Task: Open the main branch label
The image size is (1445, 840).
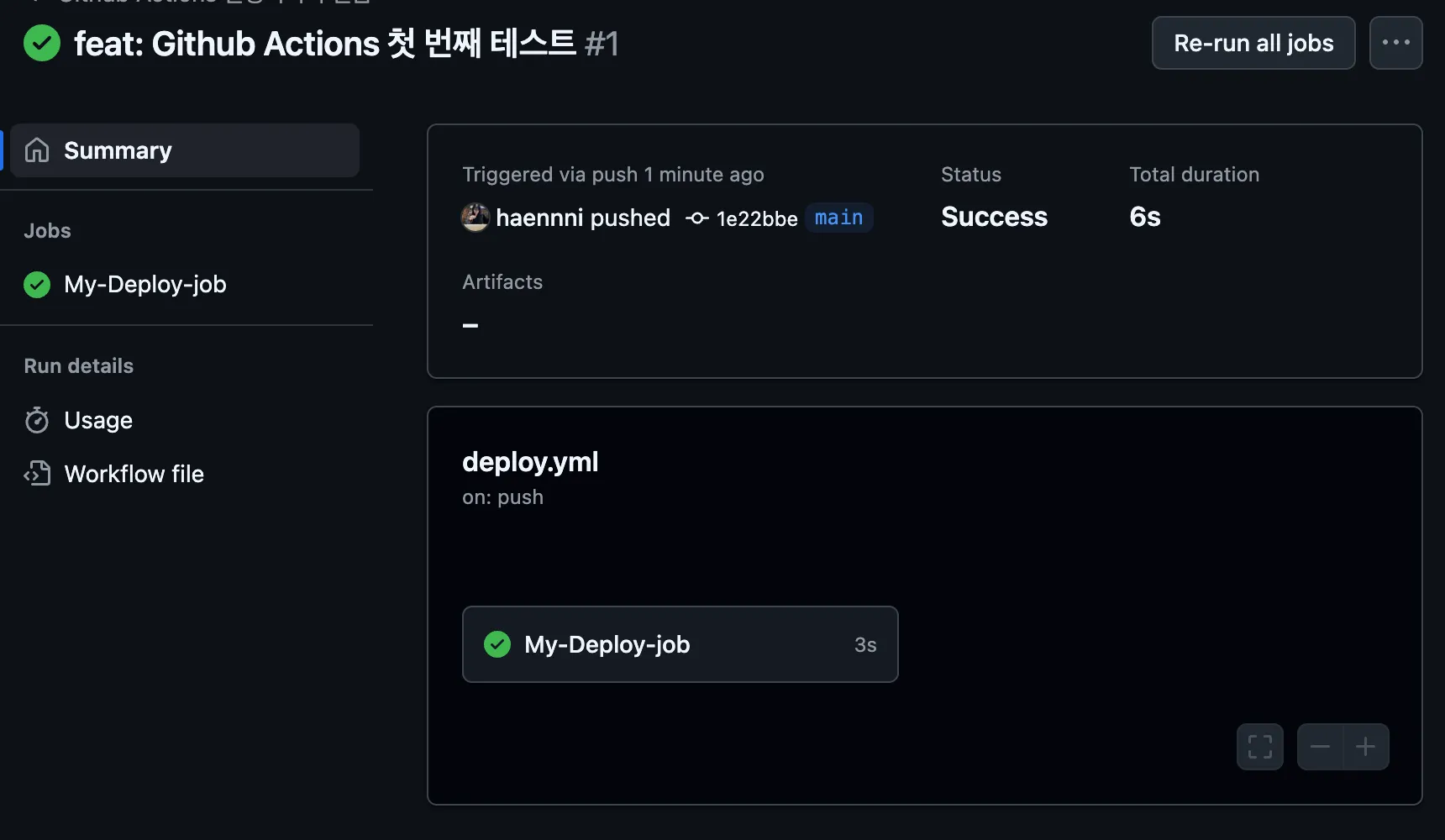Action: coord(839,218)
